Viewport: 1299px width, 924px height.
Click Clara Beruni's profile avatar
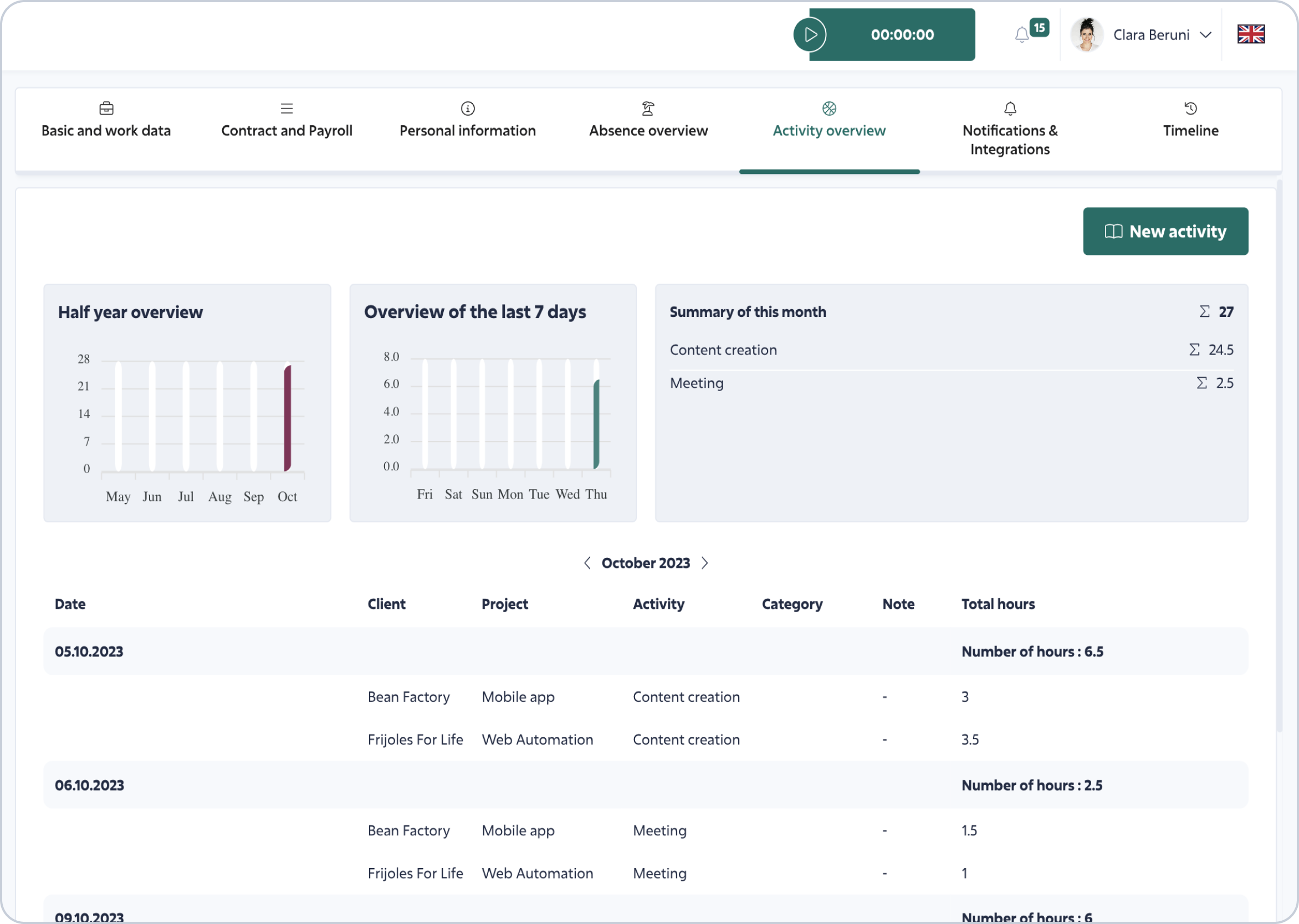tap(1086, 35)
